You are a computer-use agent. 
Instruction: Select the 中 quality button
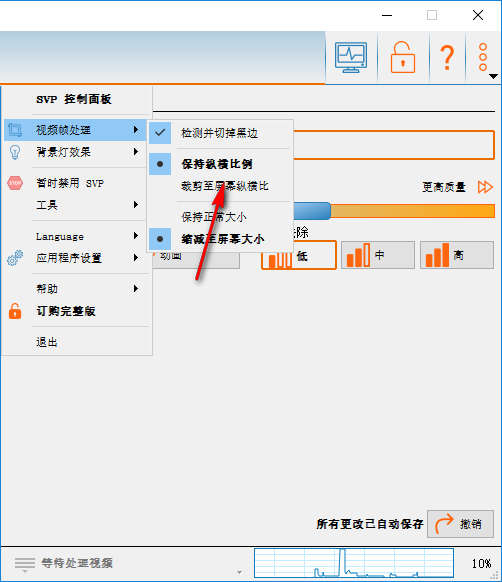click(x=378, y=255)
